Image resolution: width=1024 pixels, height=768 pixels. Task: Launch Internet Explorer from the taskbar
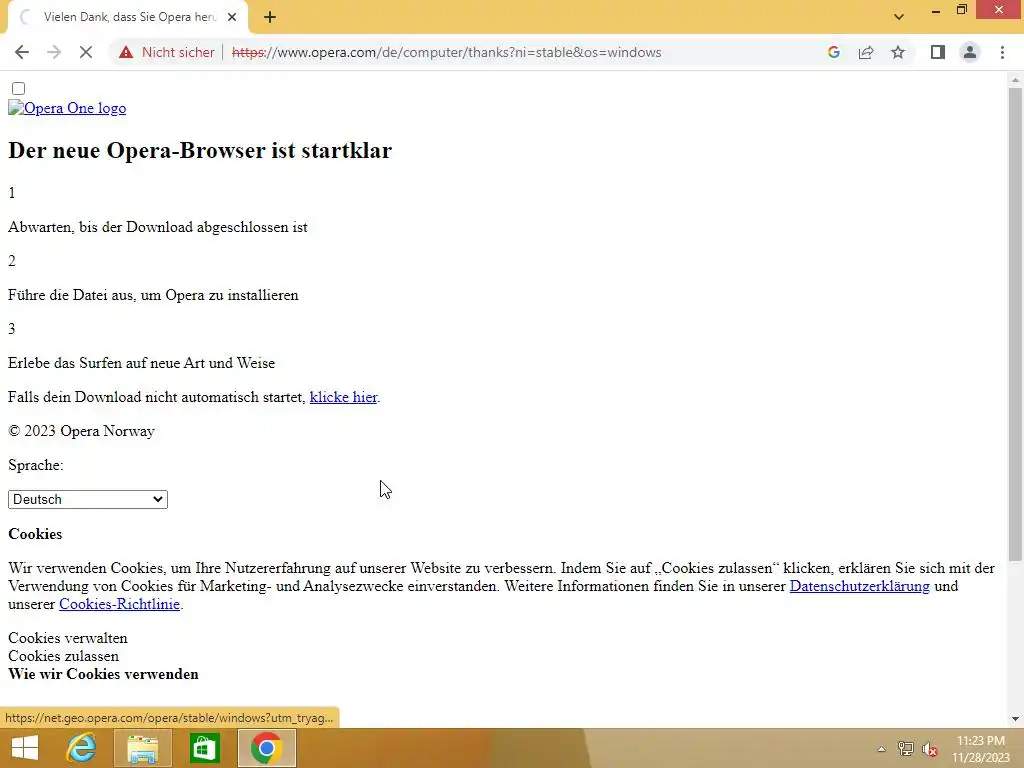coord(81,748)
